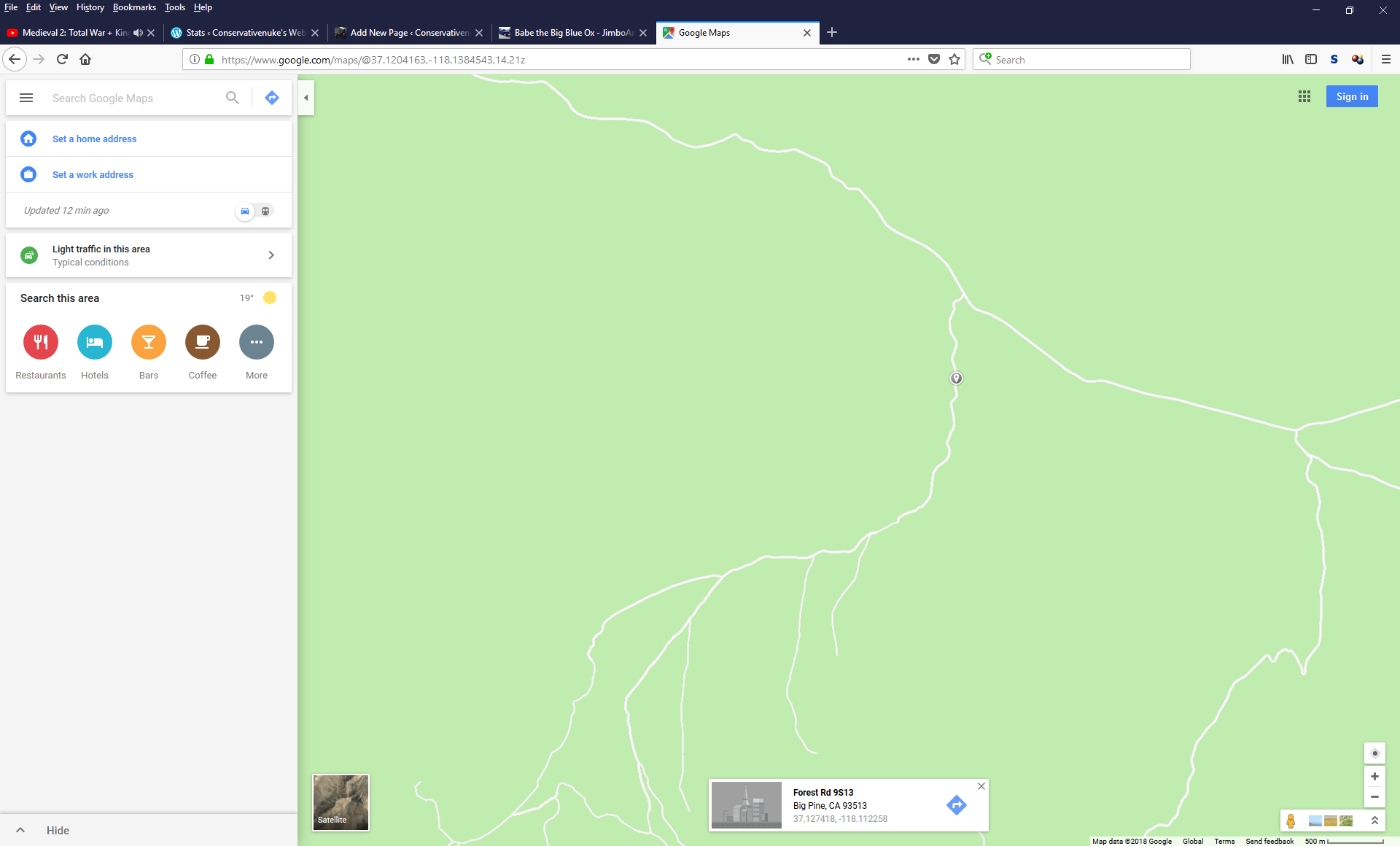
Task: Click Set a home address link
Action: 94,139
